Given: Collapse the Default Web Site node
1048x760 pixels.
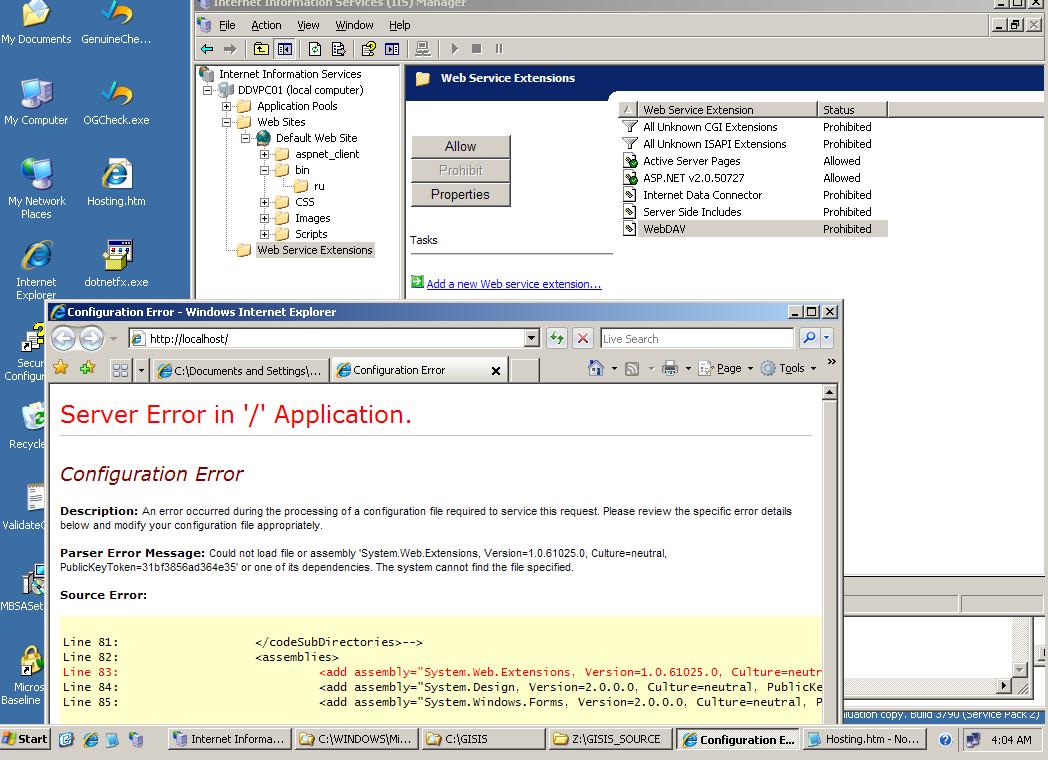Looking at the screenshot, I should [245, 138].
